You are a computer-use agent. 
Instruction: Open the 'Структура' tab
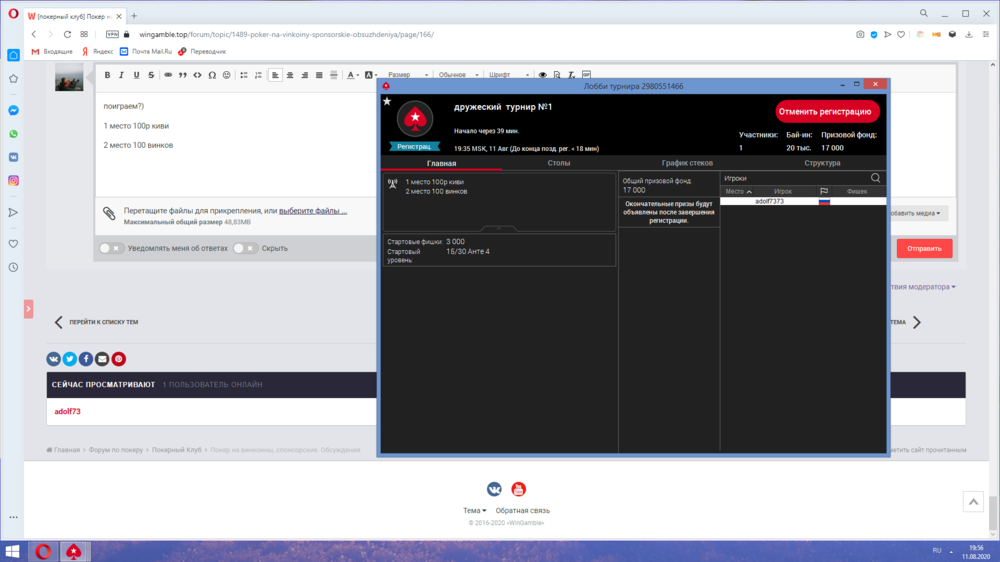pos(822,162)
